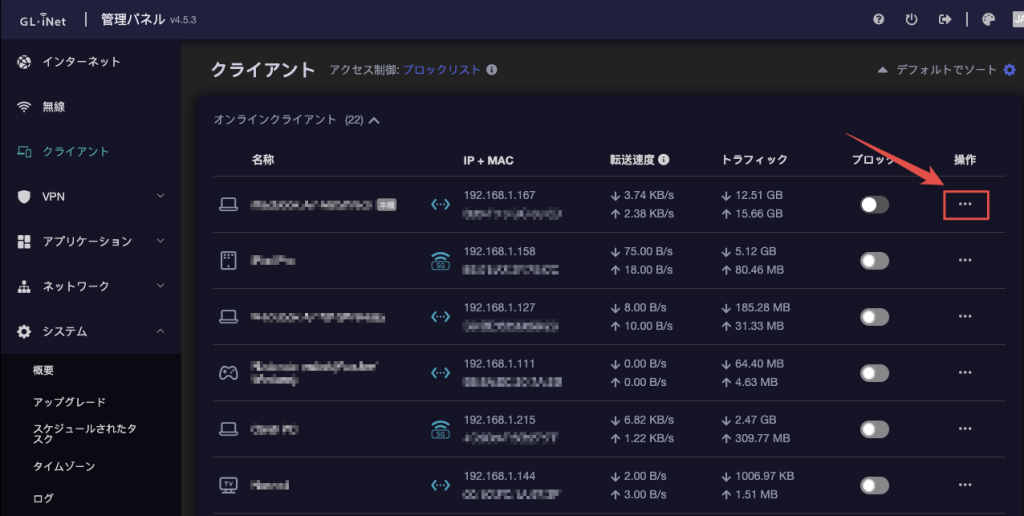1024x516 pixels.
Task: Enable block switch for client 192.168.1.111
Action: pyautogui.click(x=874, y=373)
